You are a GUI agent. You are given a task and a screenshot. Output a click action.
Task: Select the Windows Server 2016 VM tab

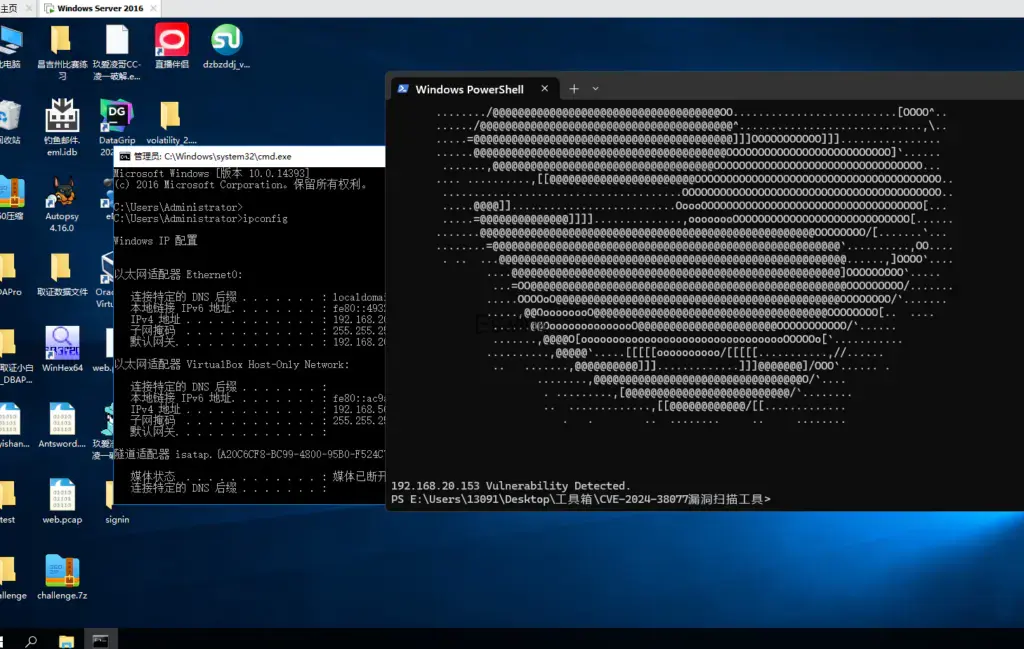tap(94, 8)
